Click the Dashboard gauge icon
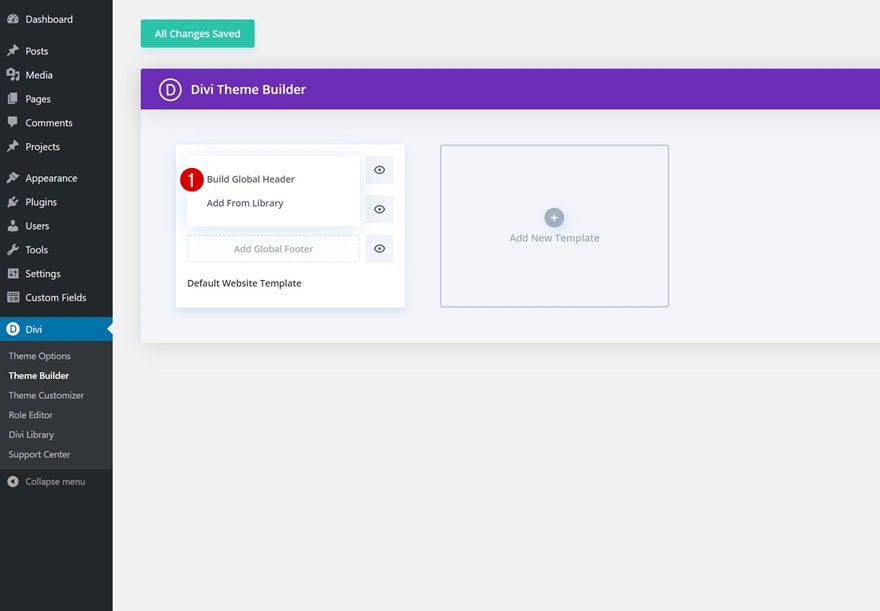The height and width of the screenshot is (611, 880). point(13,19)
